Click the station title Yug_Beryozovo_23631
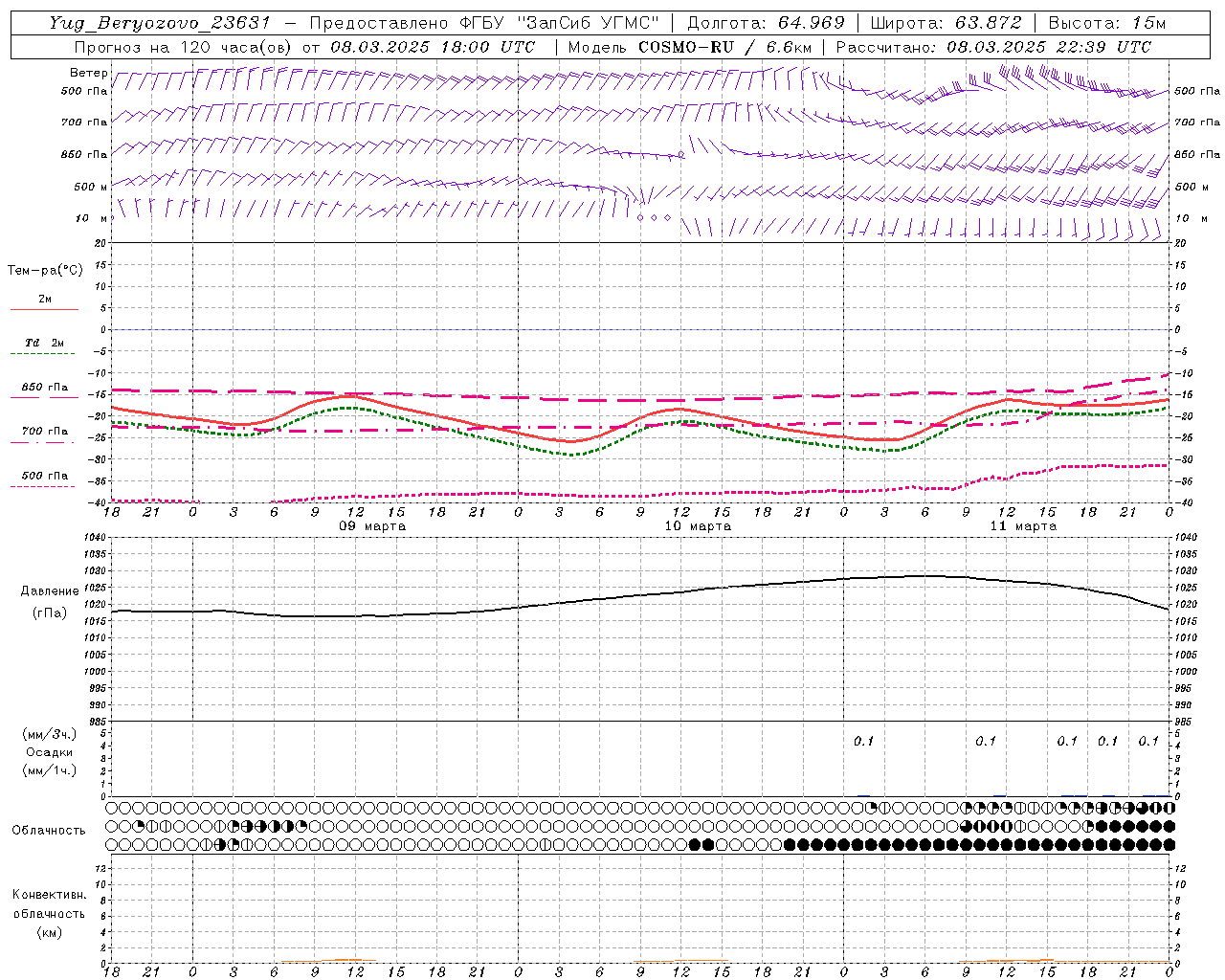The image size is (1225, 980). tap(159, 23)
